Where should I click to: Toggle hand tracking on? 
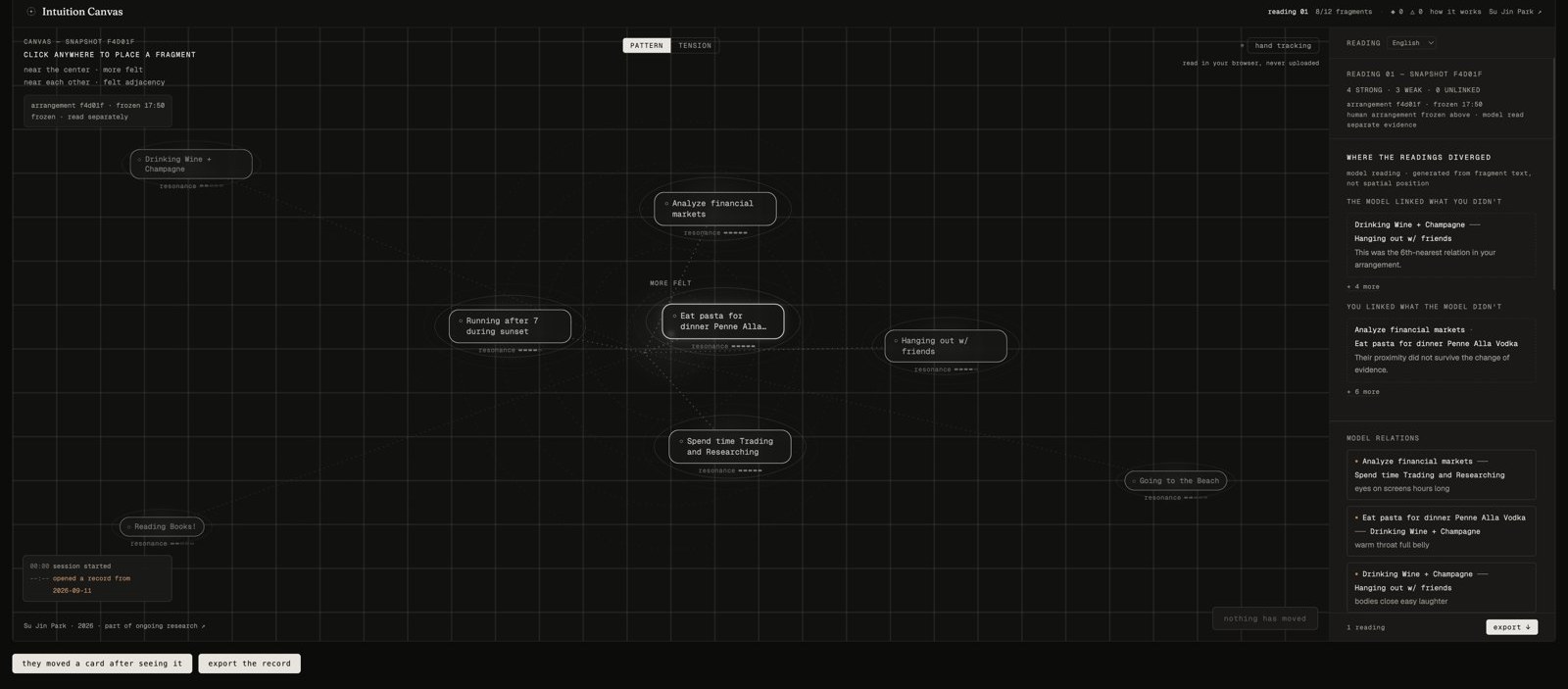pyautogui.click(x=1283, y=45)
